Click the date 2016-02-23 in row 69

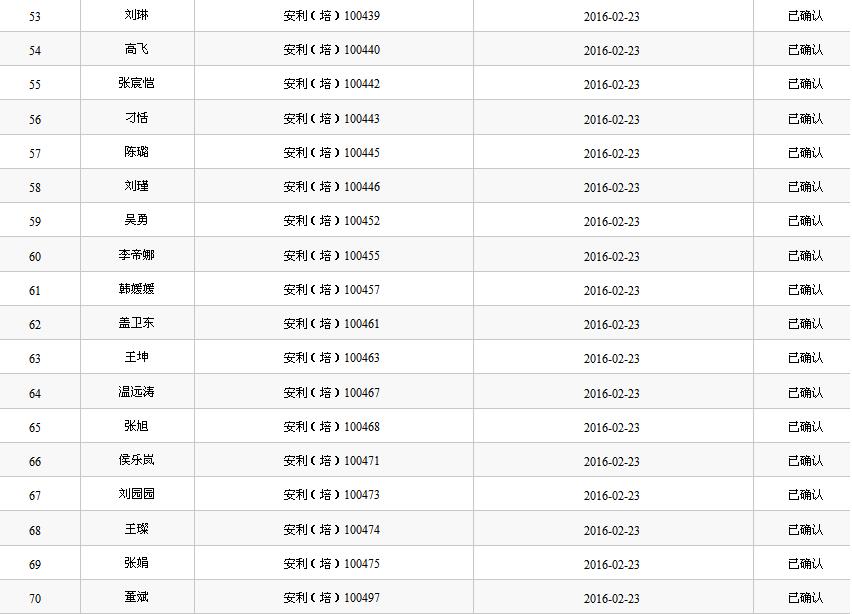coord(611,565)
